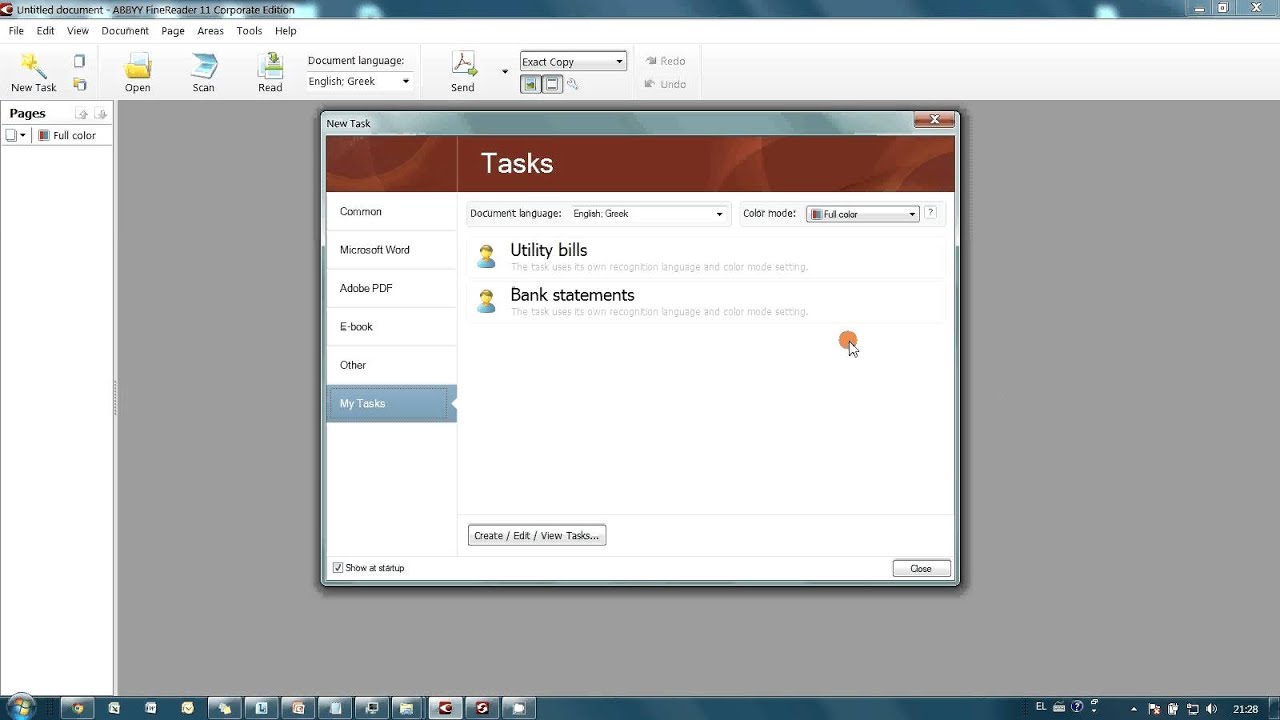Open the File menu
The height and width of the screenshot is (720, 1280).
tap(16, 31)
